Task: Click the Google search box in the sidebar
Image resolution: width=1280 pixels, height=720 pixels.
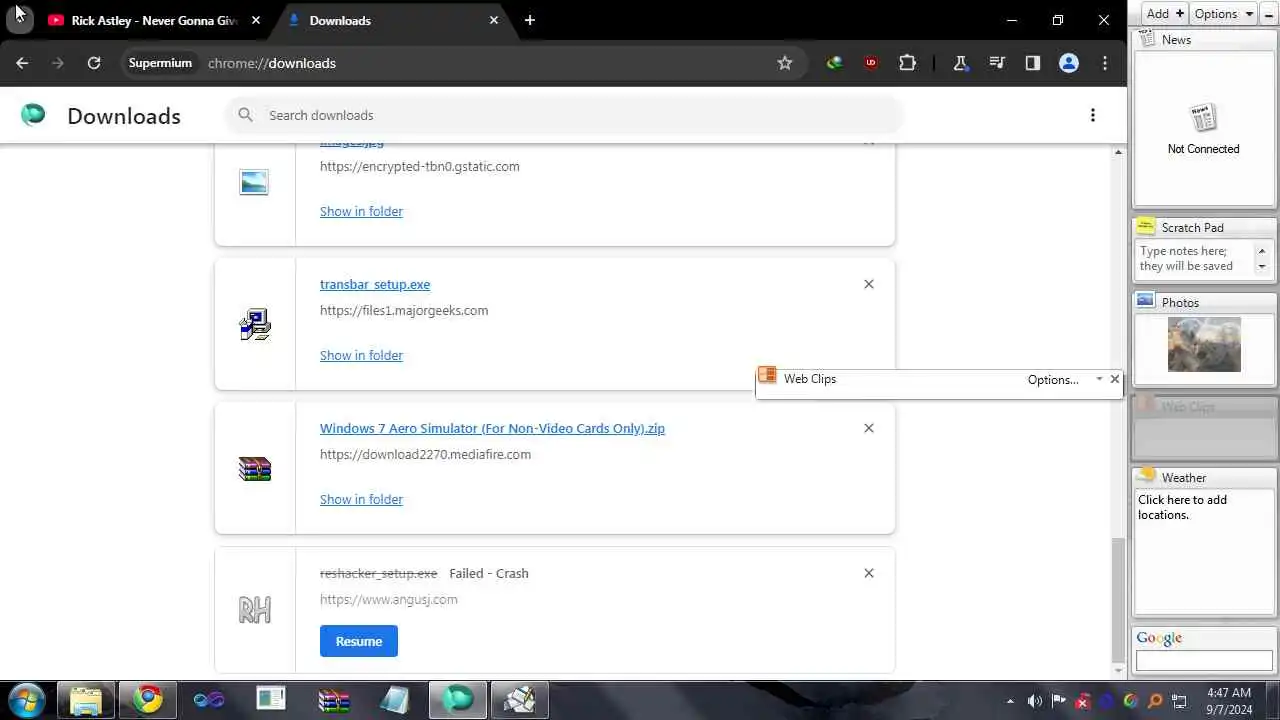Action: [x=1204, y=661]
